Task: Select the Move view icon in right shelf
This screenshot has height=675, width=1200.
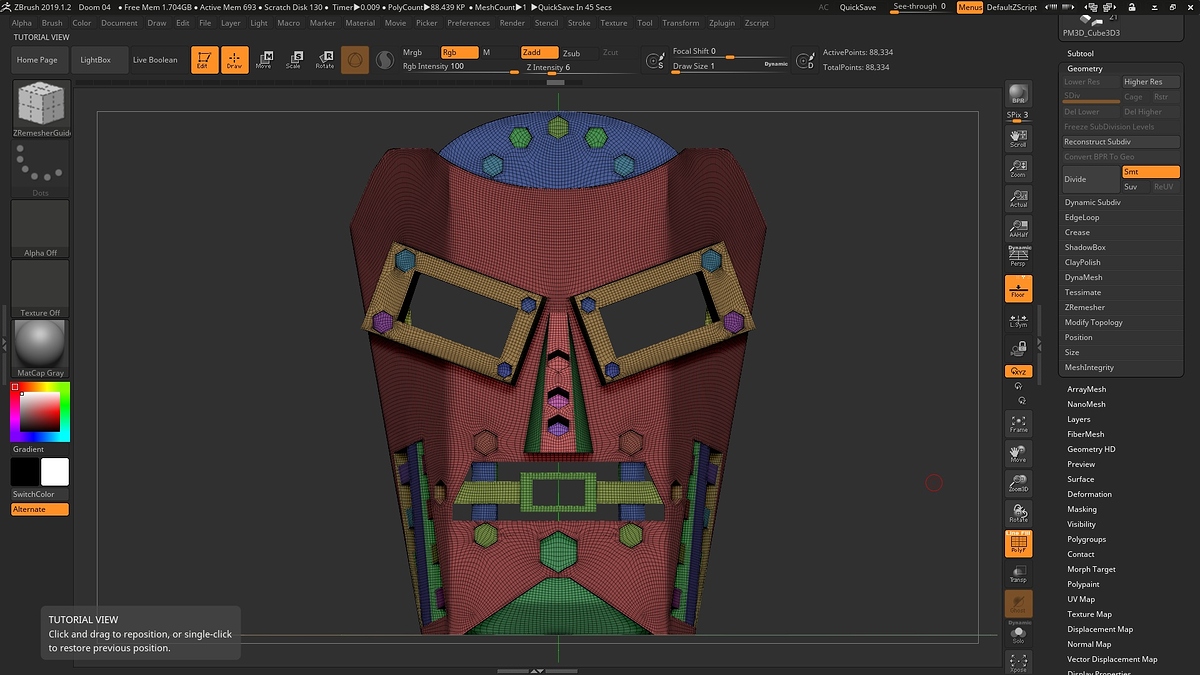Action: click(x=1018, y=453)
